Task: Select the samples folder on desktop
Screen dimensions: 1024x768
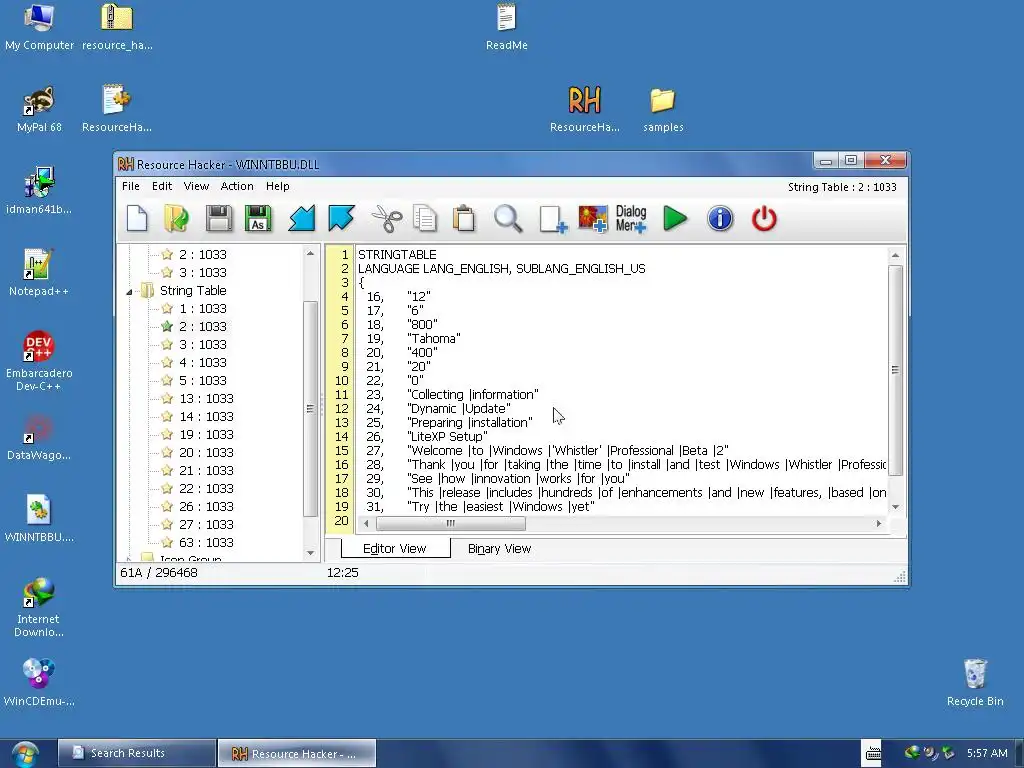Action: pyautogui.click(x=663, y=109)
